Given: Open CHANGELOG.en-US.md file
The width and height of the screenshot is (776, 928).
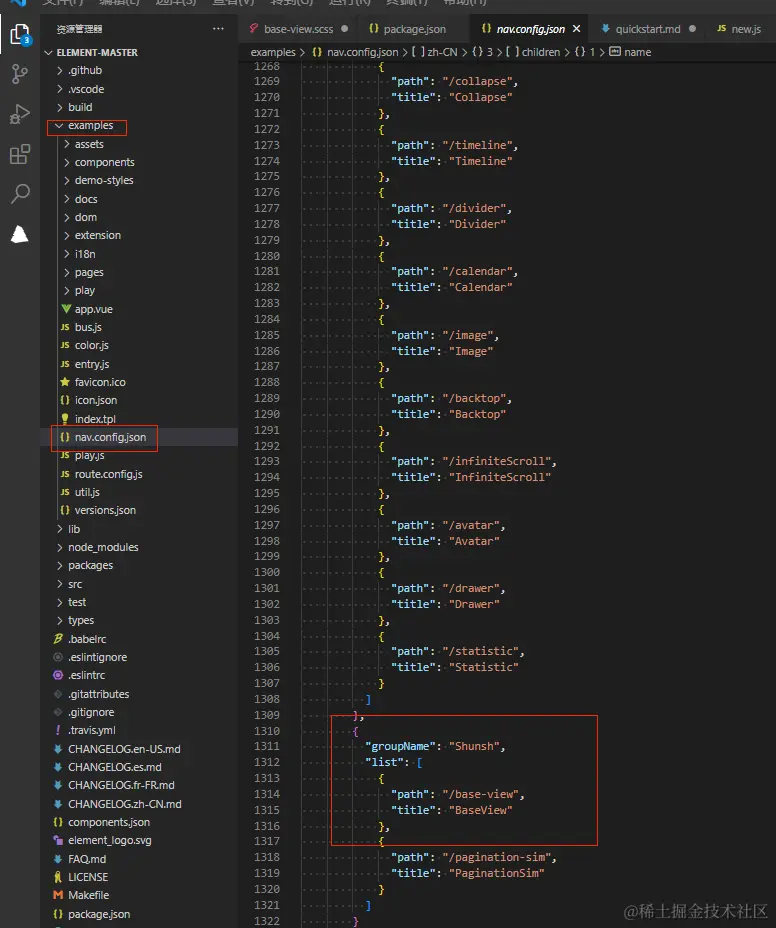Looking at the screenshot, I should pos(124,749).
